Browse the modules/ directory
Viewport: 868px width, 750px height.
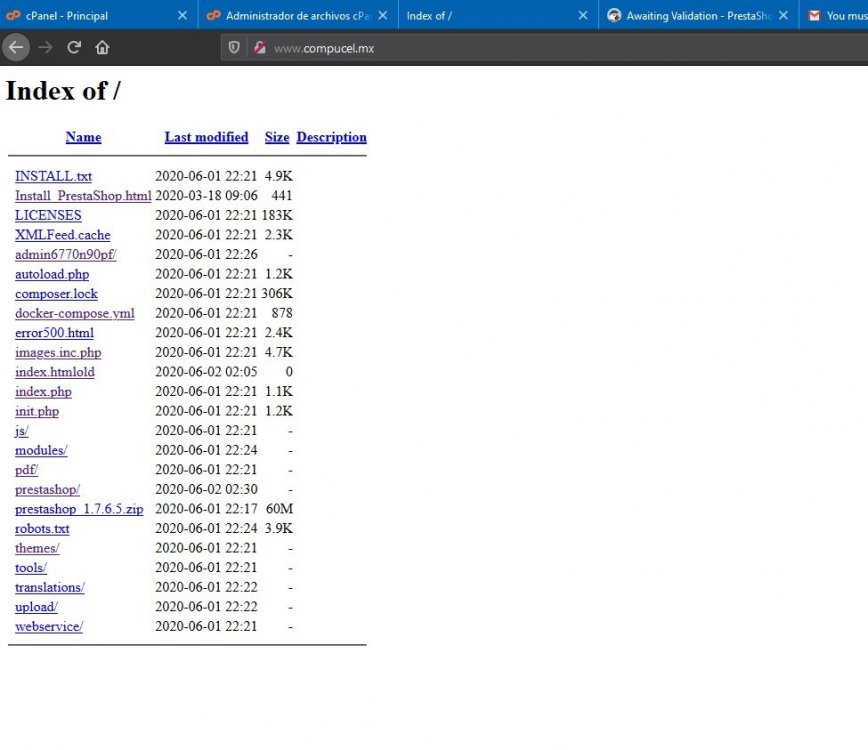click(x=41, y=451)
